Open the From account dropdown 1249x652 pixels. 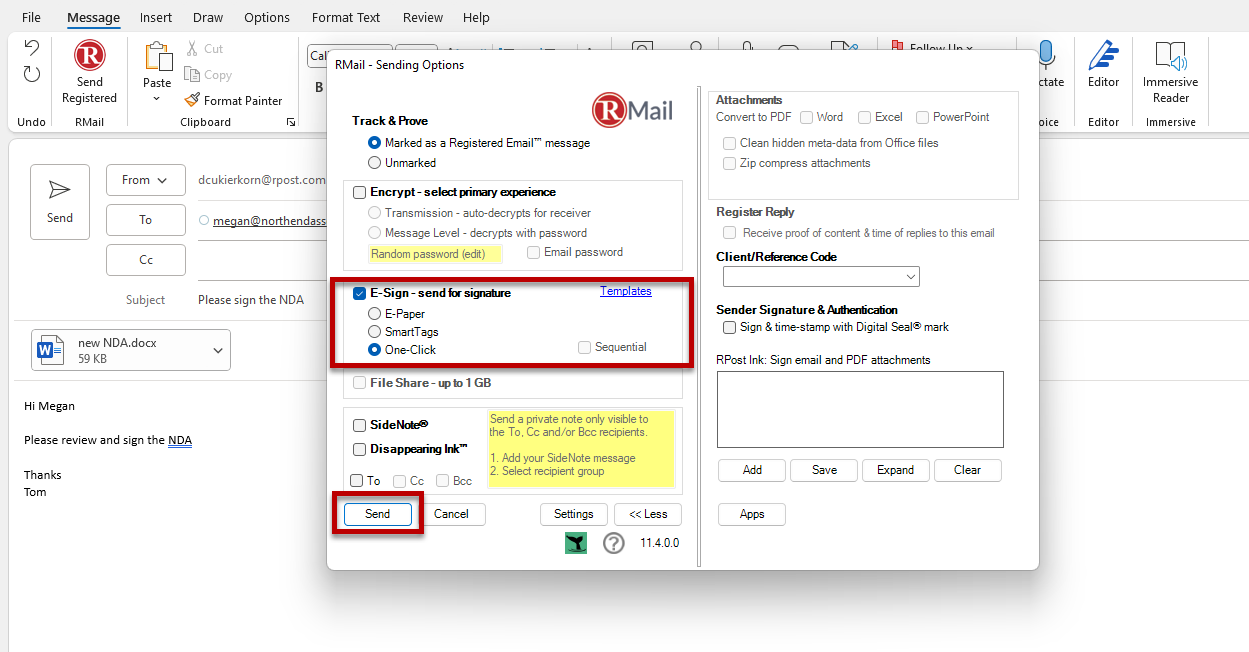coord(146,180)
